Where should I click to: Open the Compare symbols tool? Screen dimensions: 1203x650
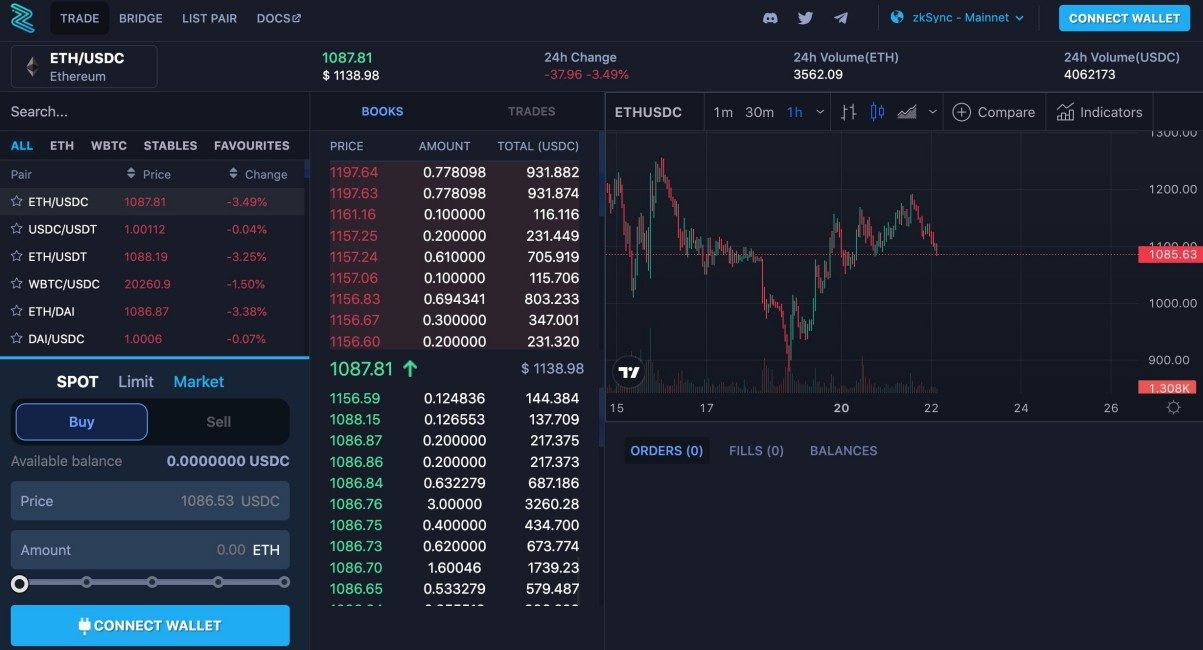coord(993,112)
